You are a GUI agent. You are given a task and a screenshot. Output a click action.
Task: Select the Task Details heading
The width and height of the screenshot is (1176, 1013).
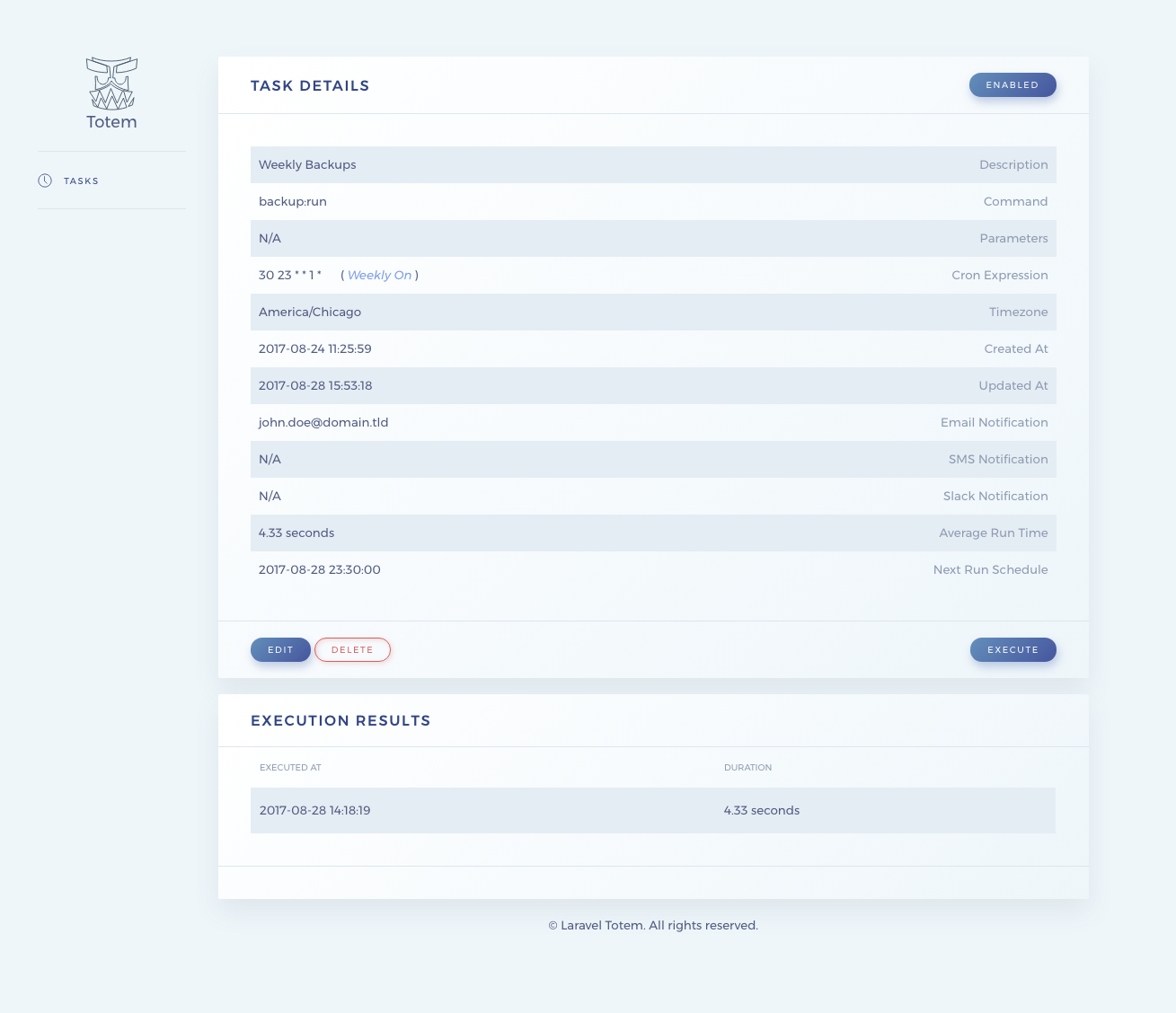click(x=310, y=85)
